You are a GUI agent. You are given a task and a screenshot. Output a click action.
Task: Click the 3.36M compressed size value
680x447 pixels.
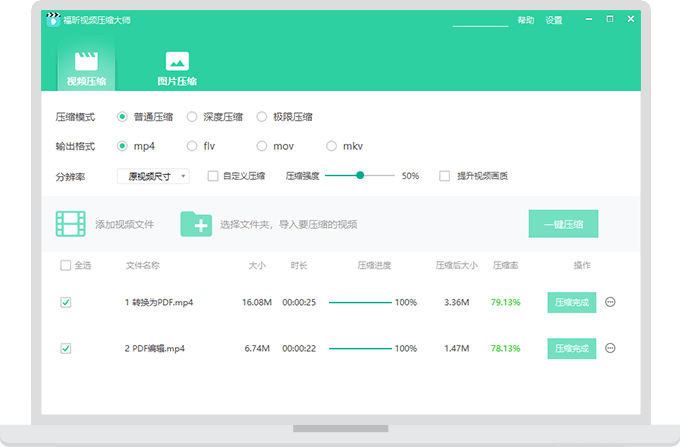tap(457, 302)
